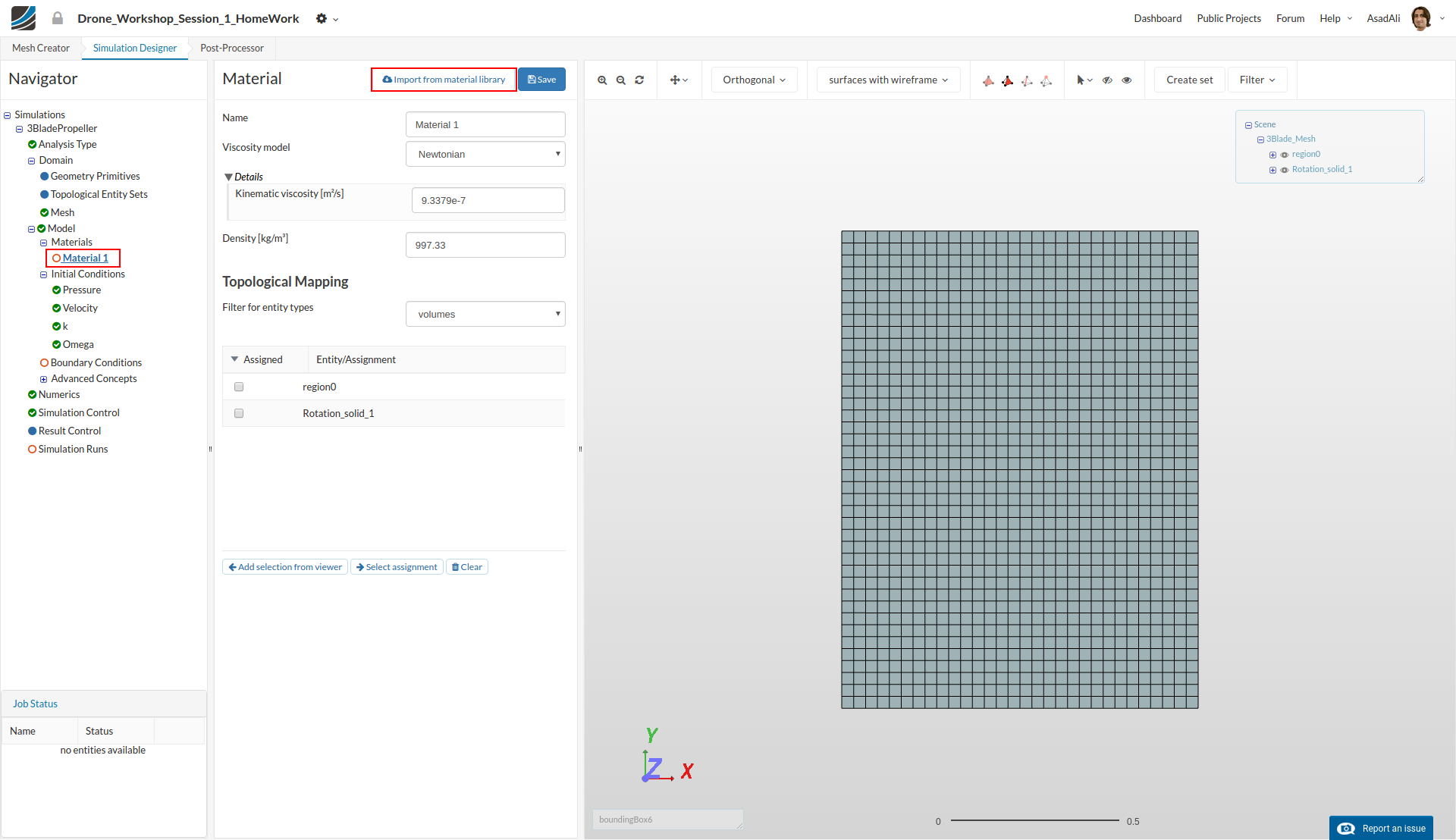Click the show all eye icon
1456x840 pixels.
pyautogui.click(x=1127, y=80)
